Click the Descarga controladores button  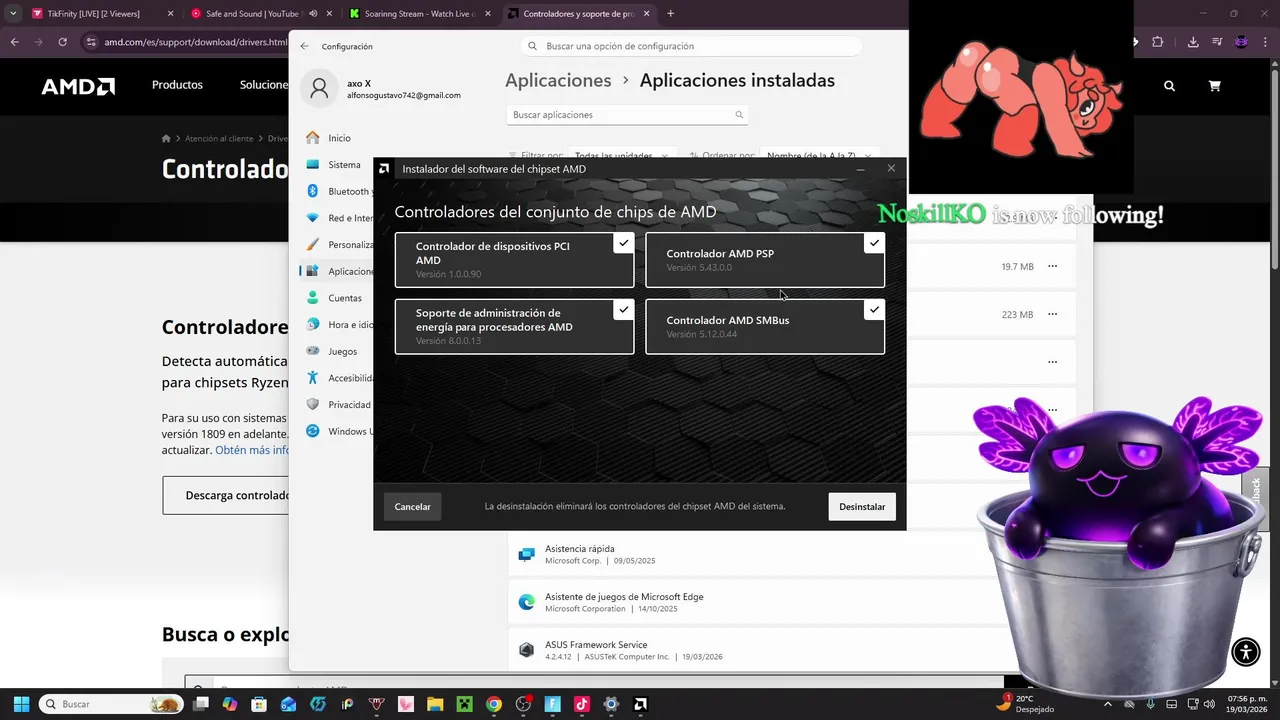pyautogui.click(x=226, y=495)
